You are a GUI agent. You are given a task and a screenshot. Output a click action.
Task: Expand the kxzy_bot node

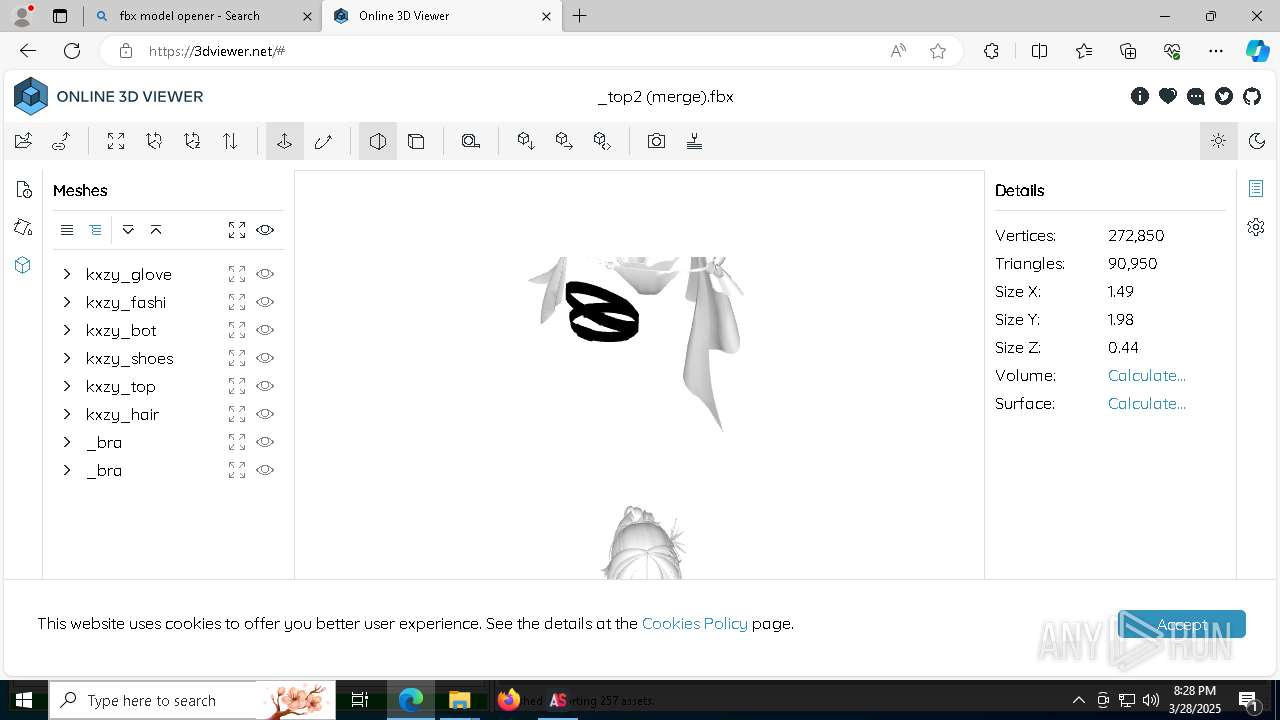[x=67, y=330]
